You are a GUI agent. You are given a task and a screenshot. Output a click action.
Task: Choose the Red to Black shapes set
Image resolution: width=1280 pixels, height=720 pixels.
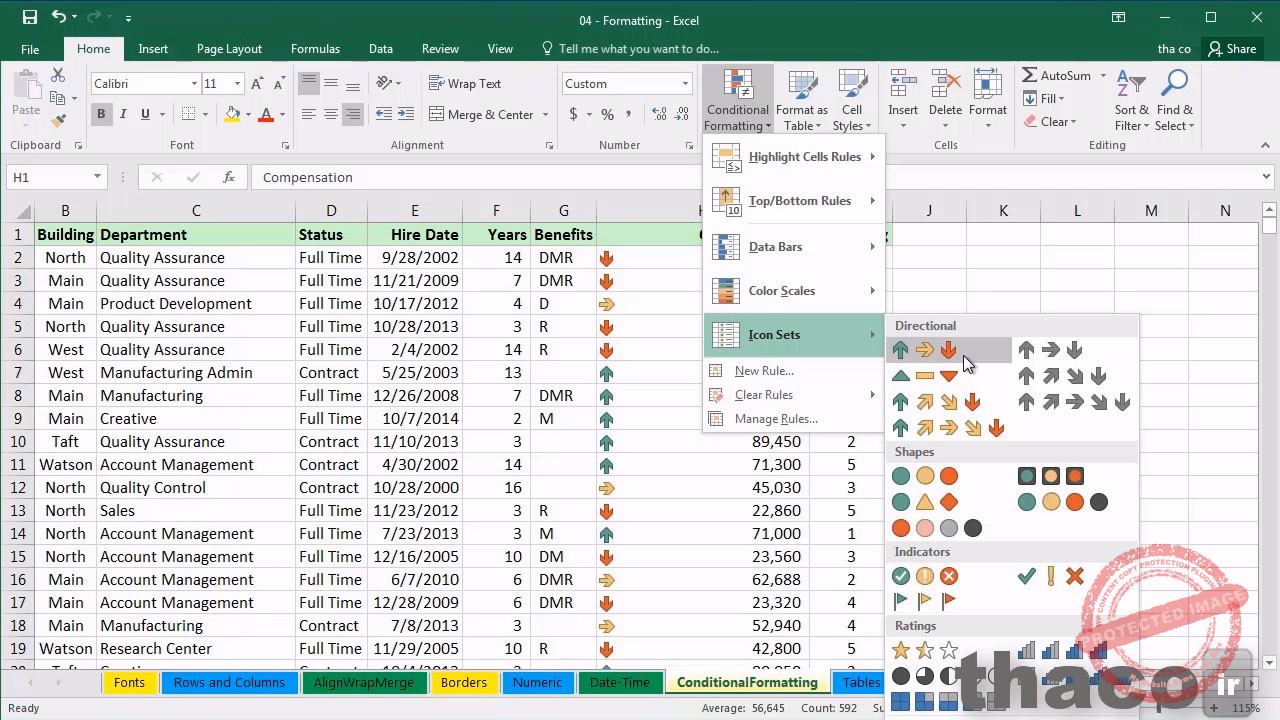(x=937, y=528)
